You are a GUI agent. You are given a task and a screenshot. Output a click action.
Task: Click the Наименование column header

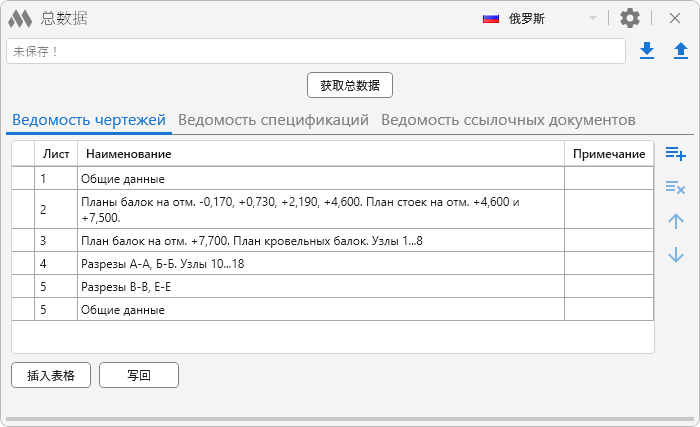(320, 153)
